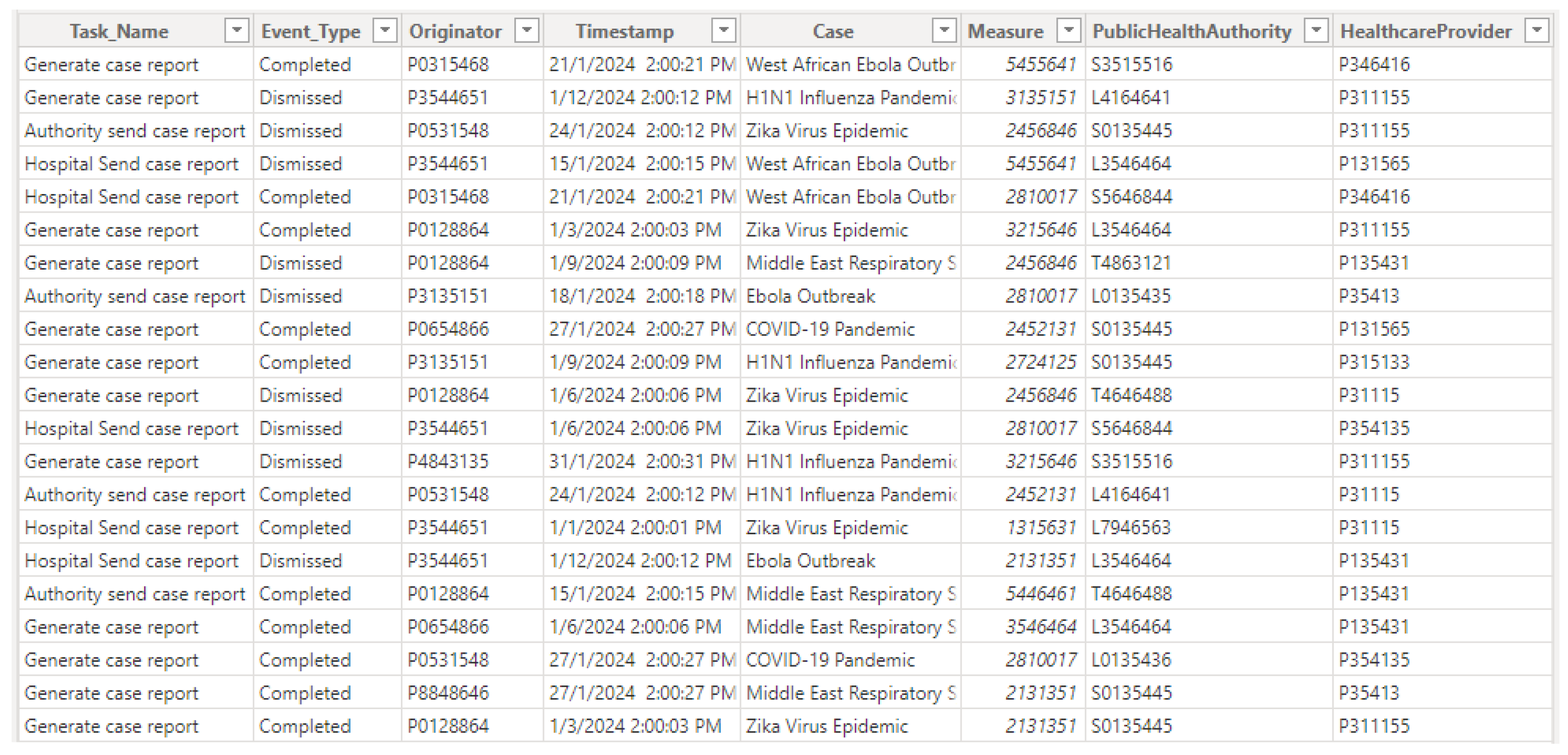Image resolution: width=1568 pixels, height=755 pixels.
Task: Expand the Measure column filter arrow
Action: click(x=1068, y=30)
